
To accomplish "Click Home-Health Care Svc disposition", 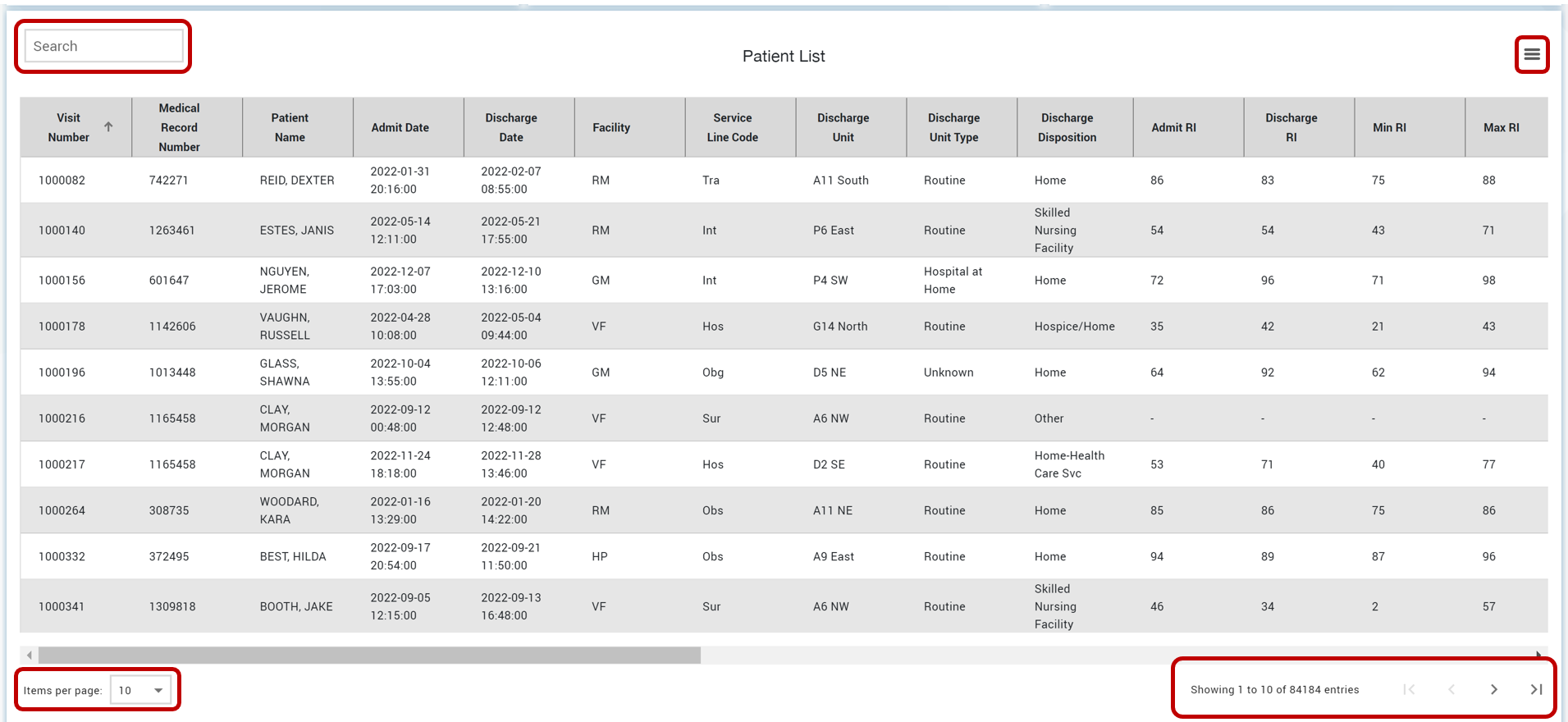I will 1069,464.
